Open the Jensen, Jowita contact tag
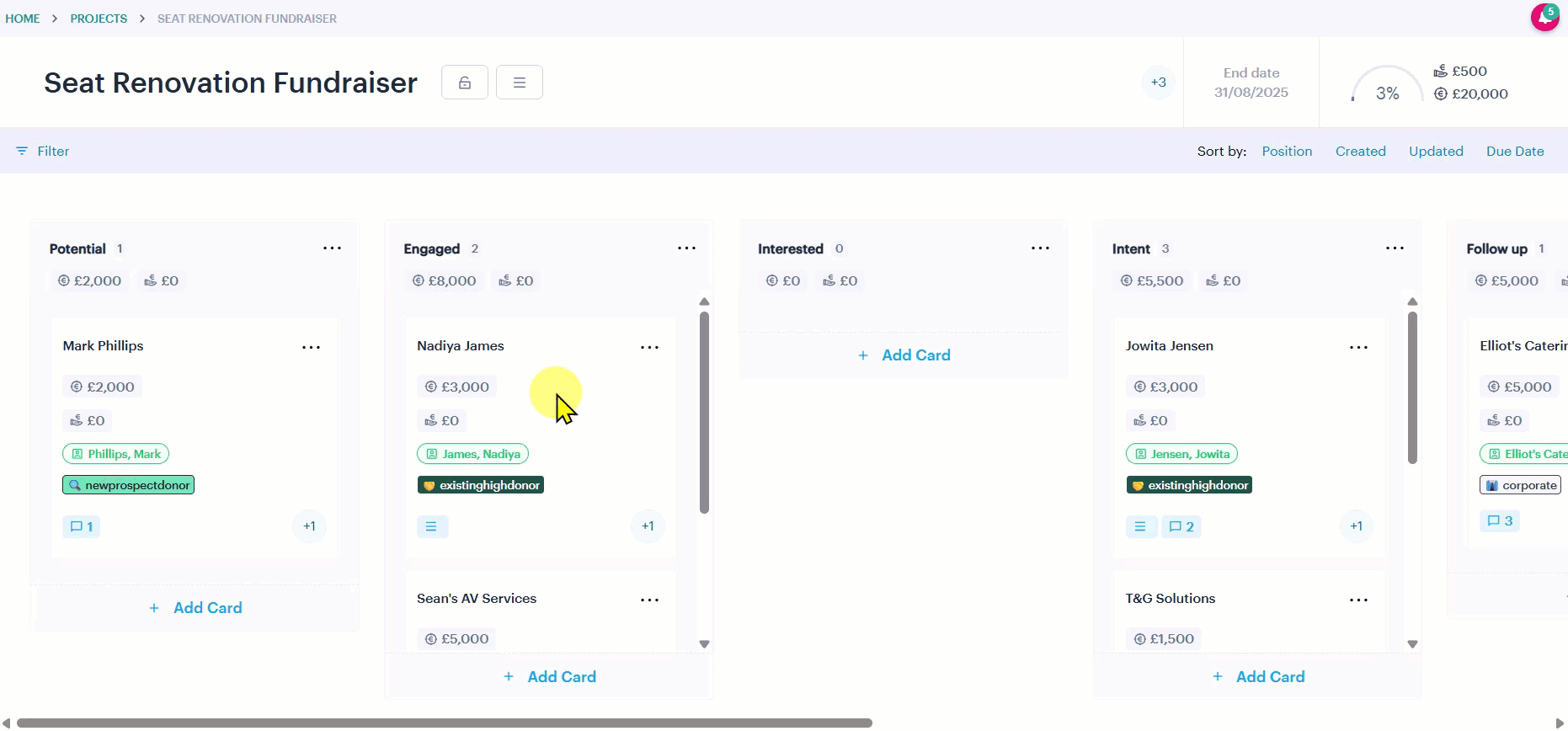This screenshot has width=1568, height=731. pyautogui.click(x=1181, y=454)
